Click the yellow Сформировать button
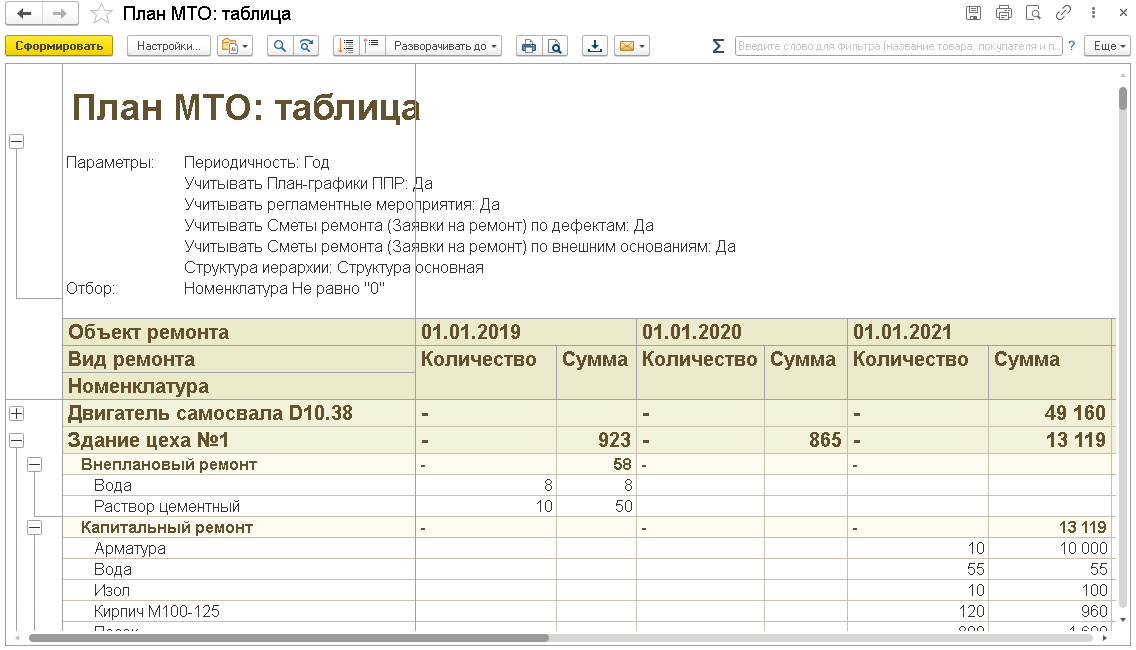 point(59,46)
